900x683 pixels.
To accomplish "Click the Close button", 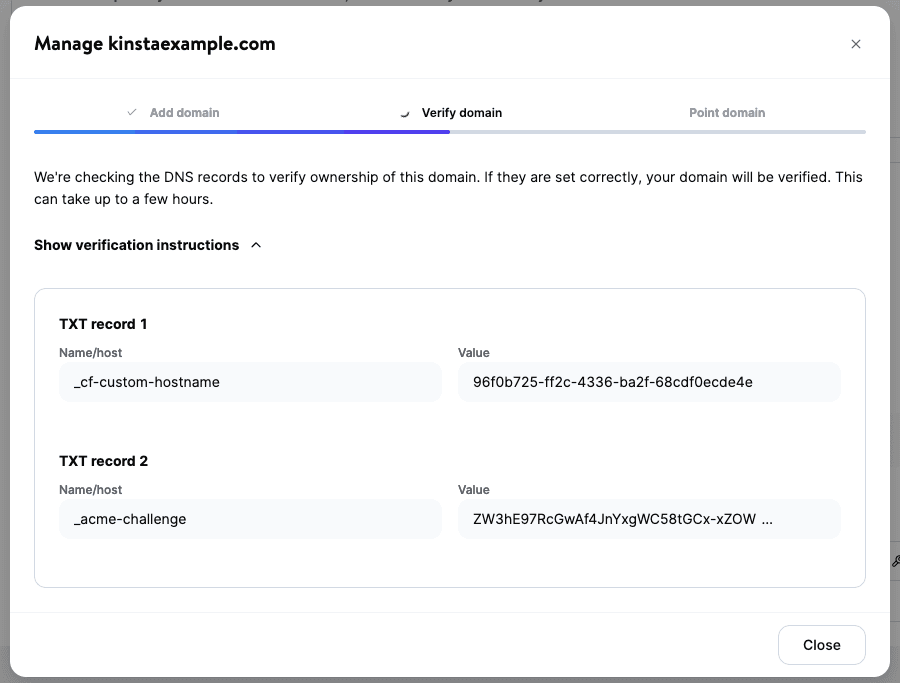I will point(822,644).
